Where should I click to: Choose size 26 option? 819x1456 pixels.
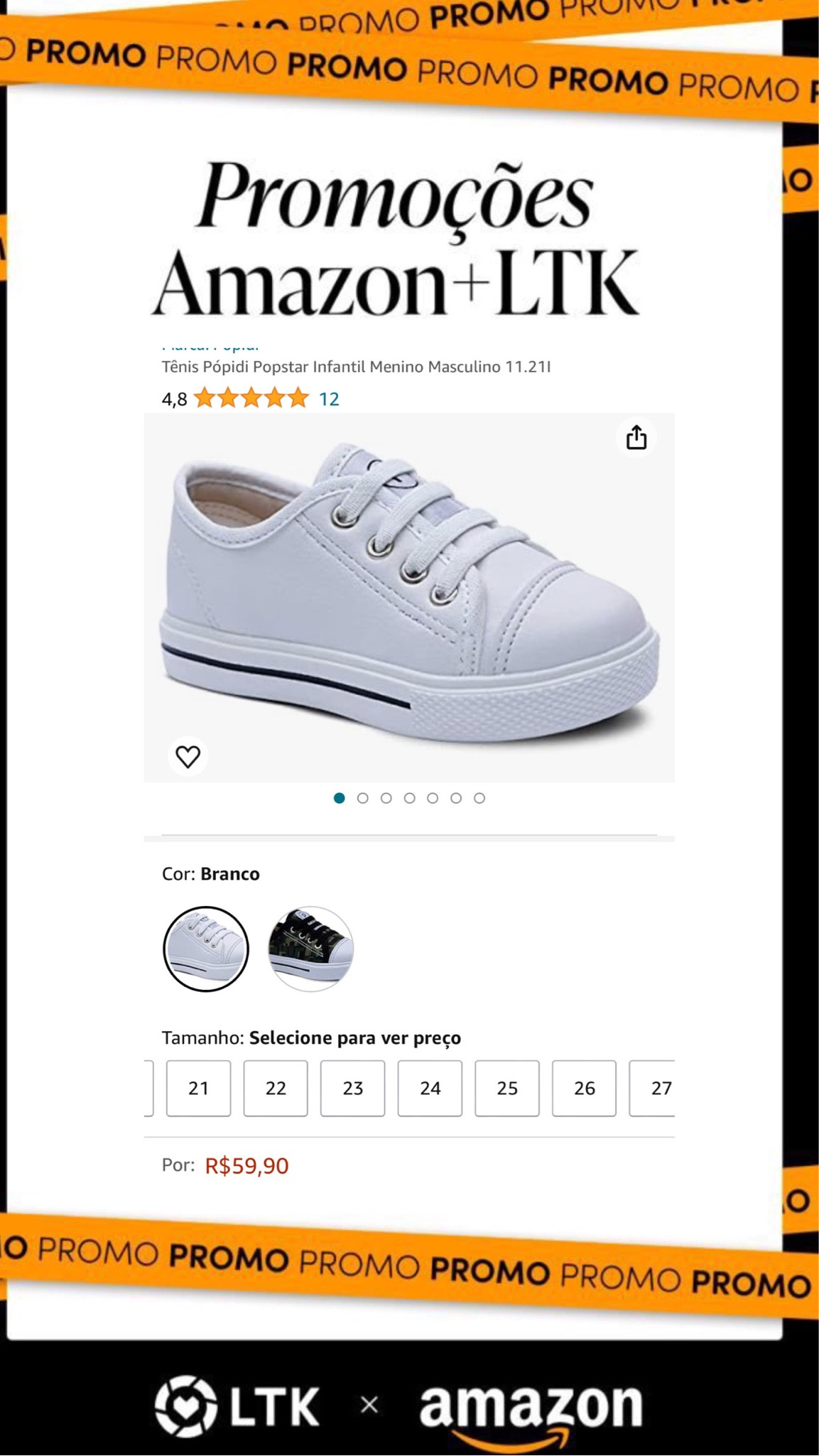click(x=584, y=1088)
